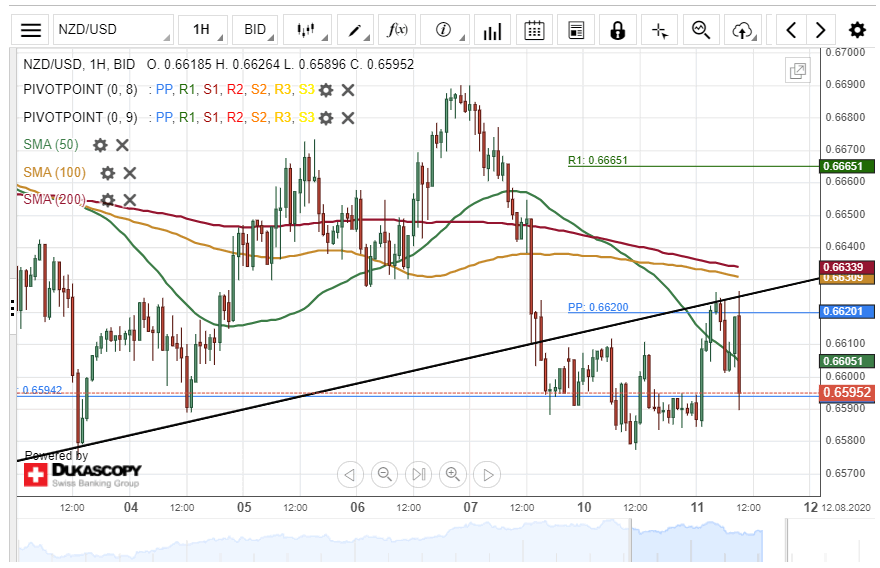Screen dimensions: 880x568
Task: Click the 0.66201 blue price tag
Action: (x=847, y=312)
